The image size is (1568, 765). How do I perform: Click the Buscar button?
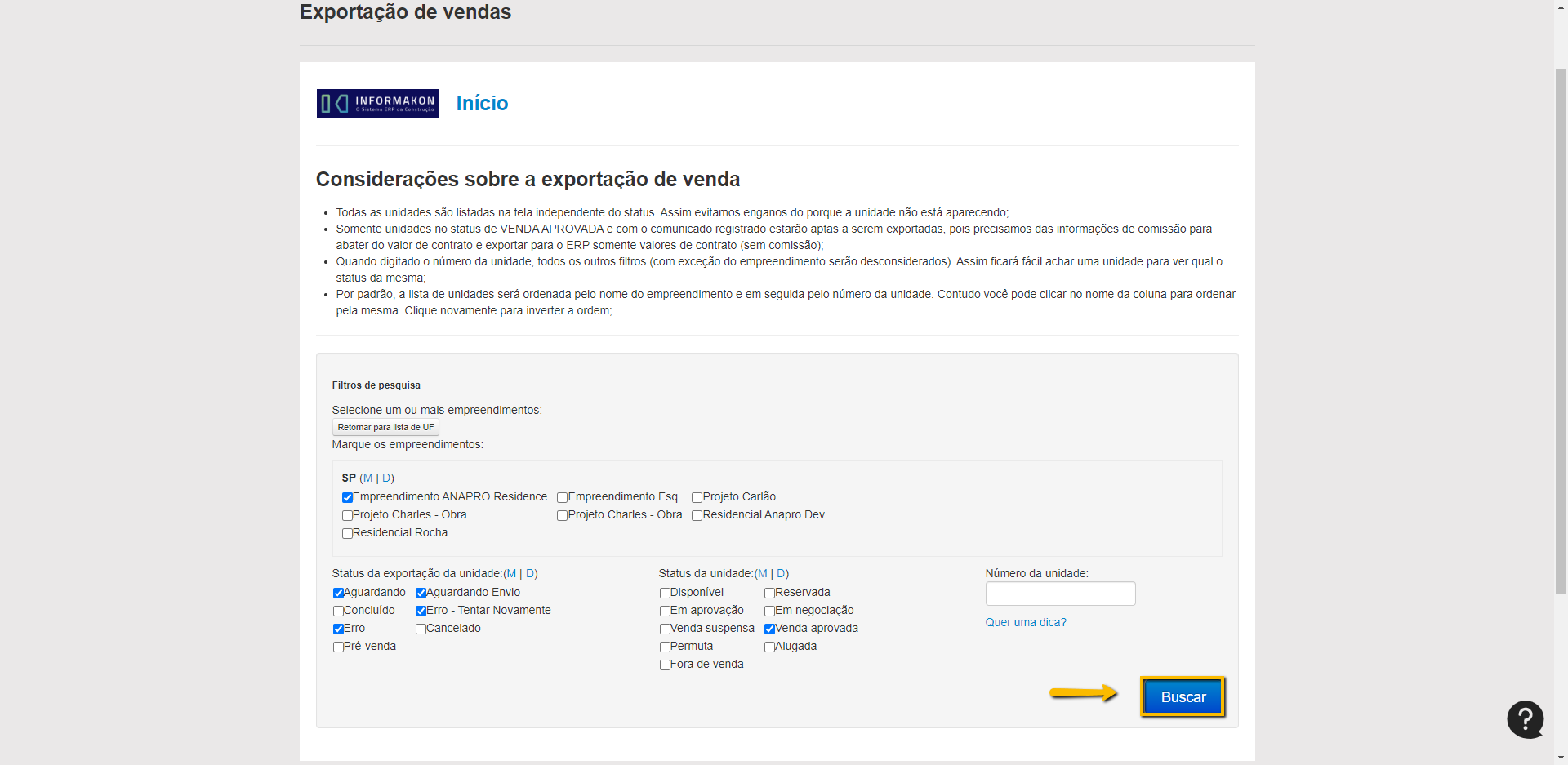click(1183, 697)
